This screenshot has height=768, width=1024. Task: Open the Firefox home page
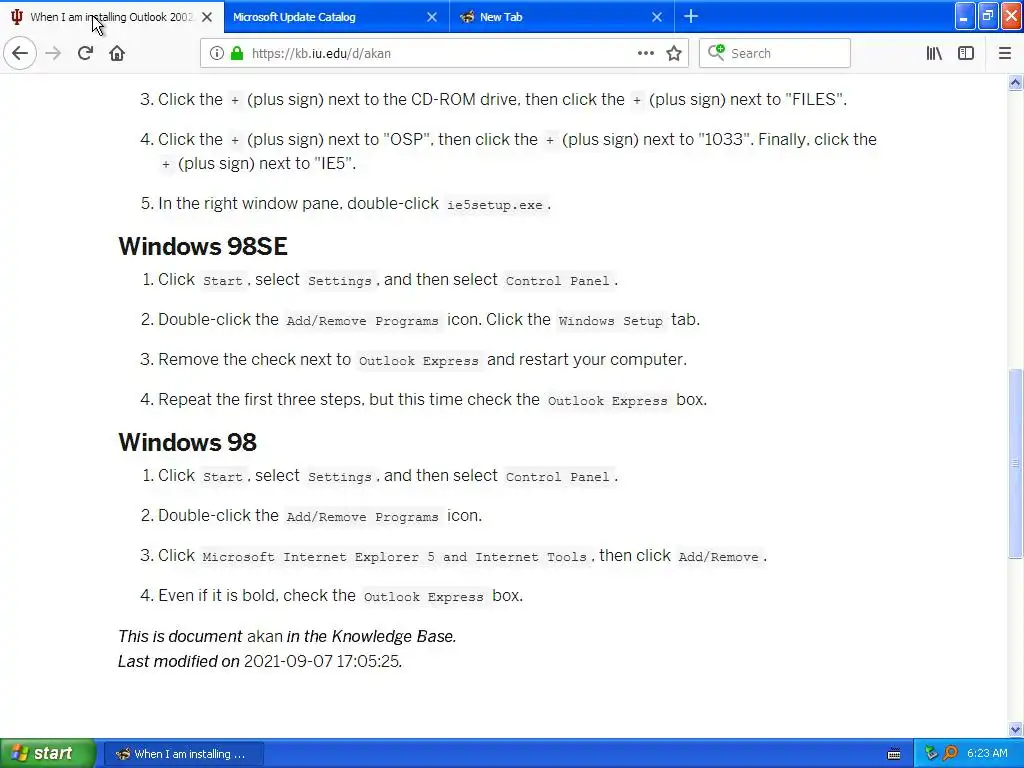(x=117, y=53)
